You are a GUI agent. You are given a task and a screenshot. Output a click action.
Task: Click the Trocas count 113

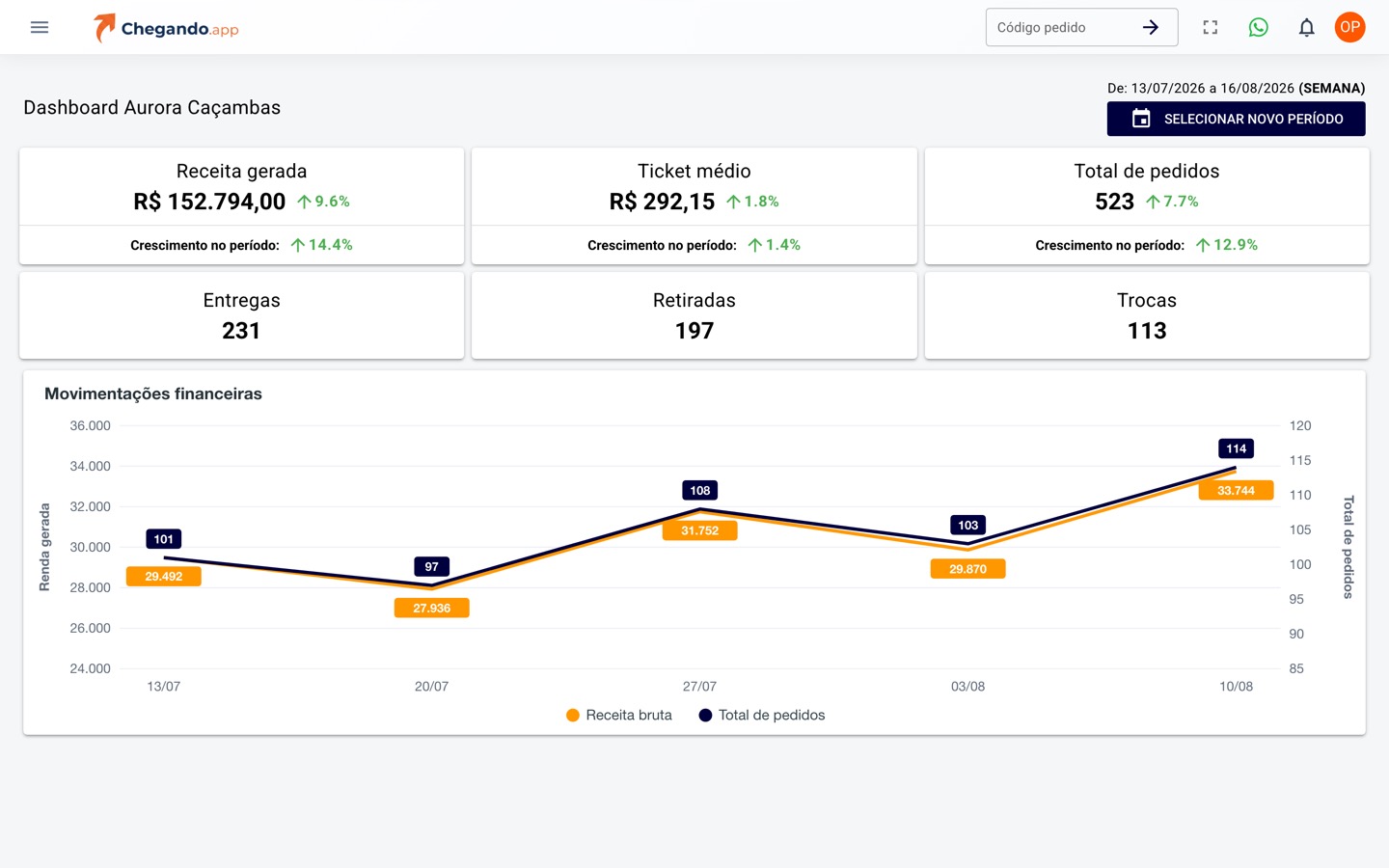click(1147, 331)
